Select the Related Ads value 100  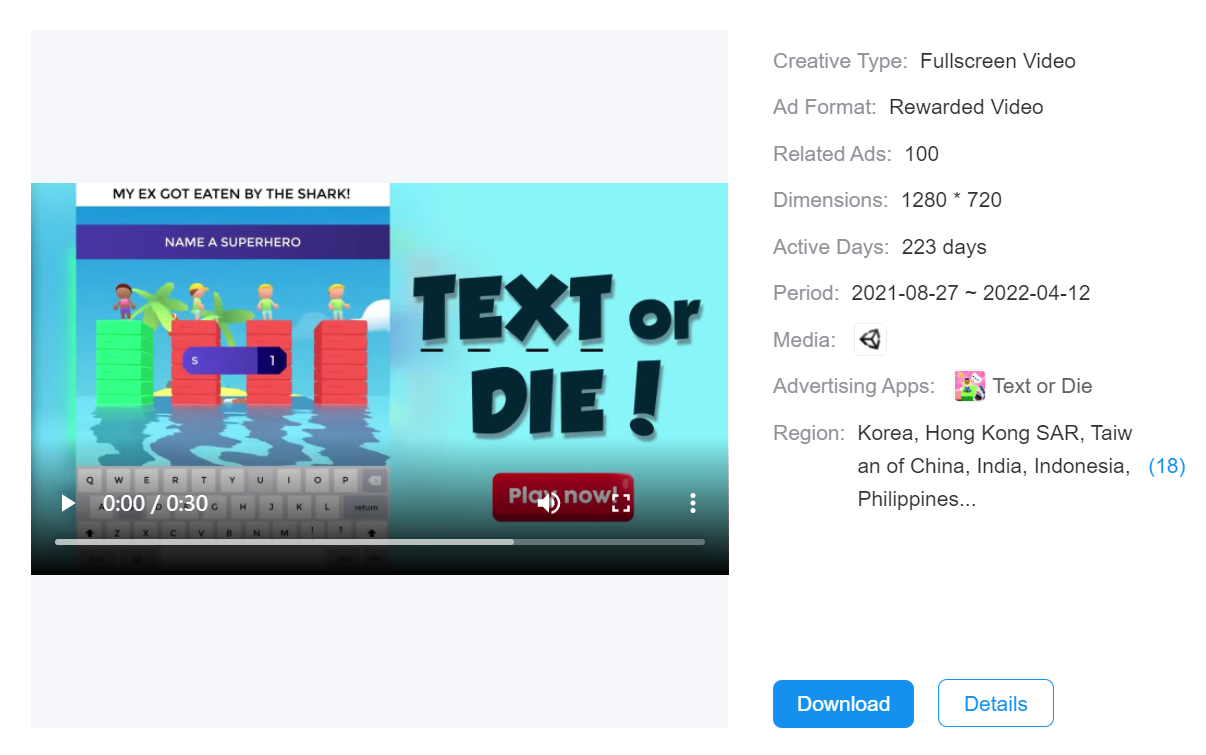coord(921,154)
